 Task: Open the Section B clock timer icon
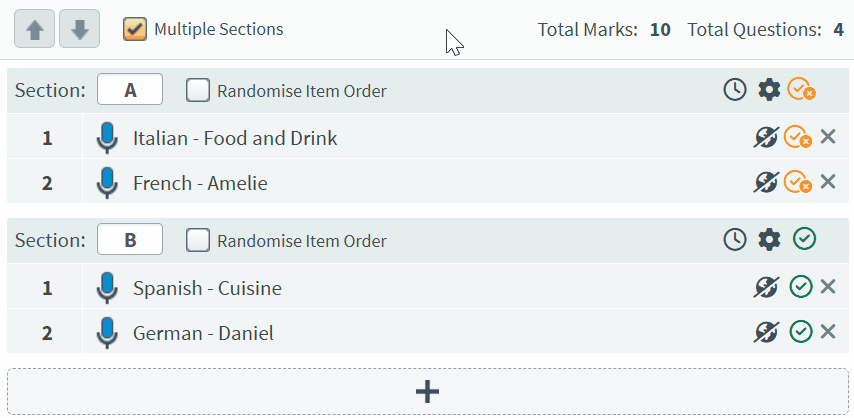pos(734,239)
